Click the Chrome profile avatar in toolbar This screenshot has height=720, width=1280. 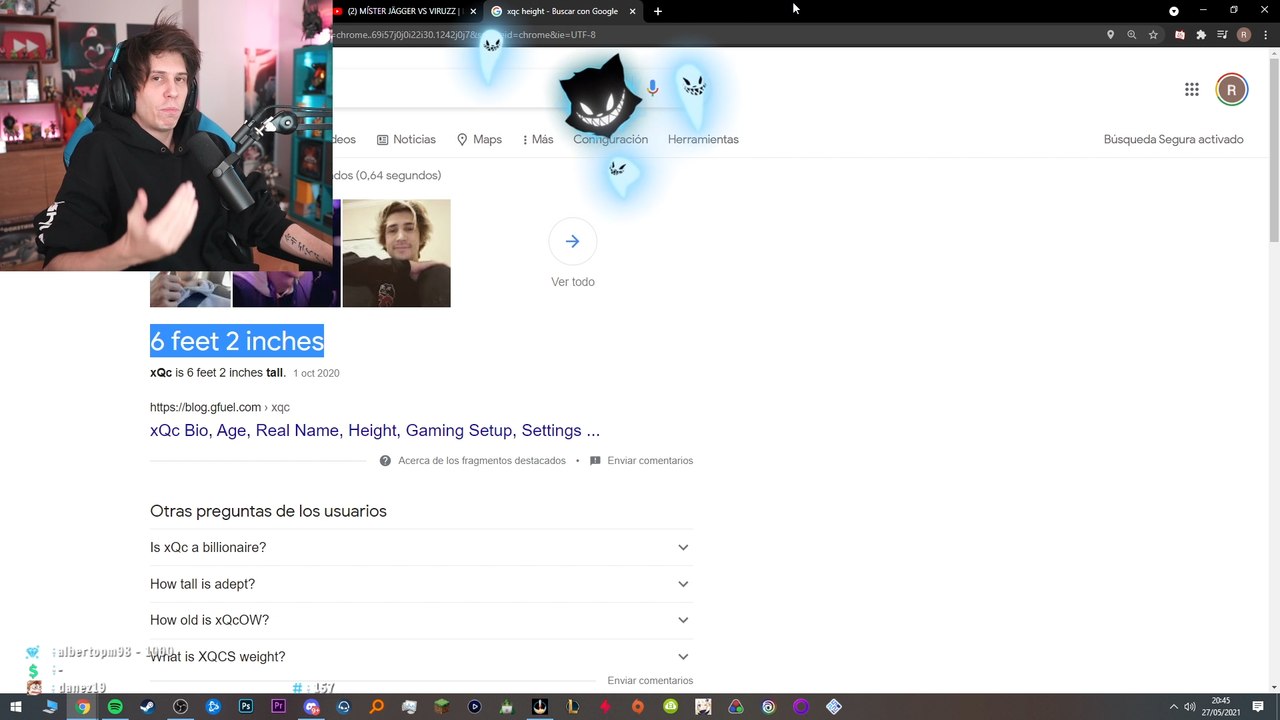pyautogui.click(x=1244, y=35)
